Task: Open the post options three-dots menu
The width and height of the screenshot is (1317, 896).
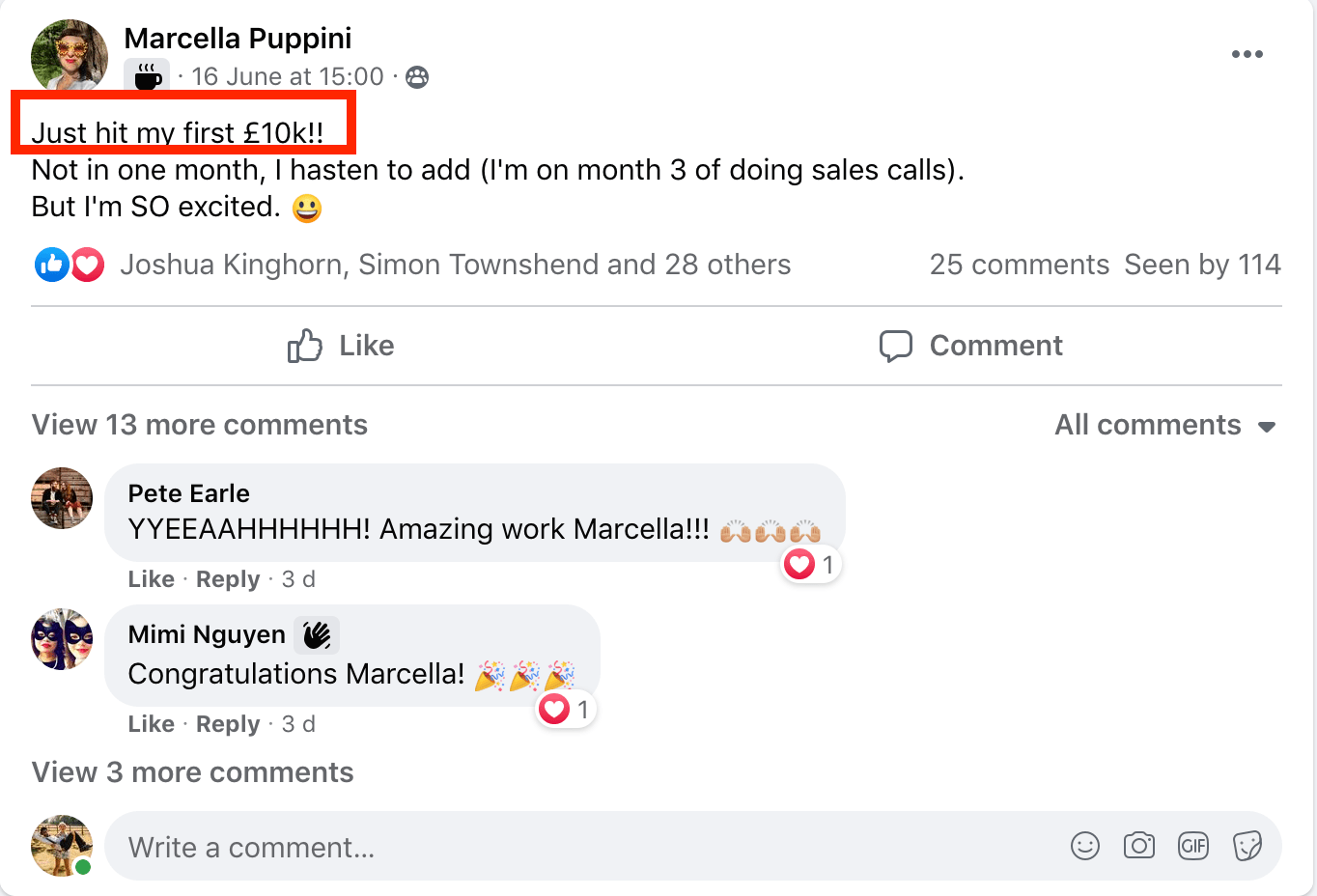Action: 1247,54
